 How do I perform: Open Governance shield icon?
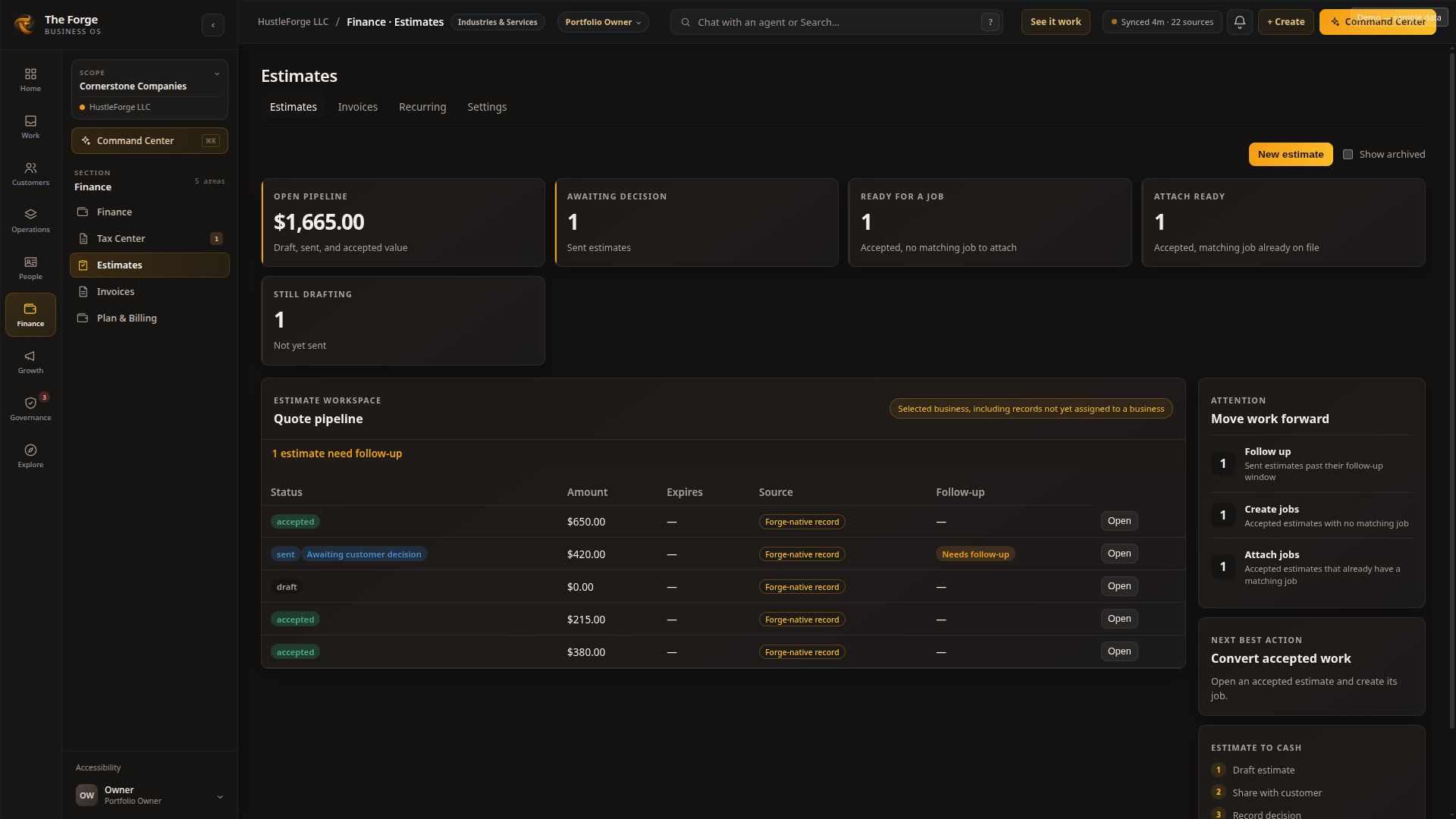point(30,409)
